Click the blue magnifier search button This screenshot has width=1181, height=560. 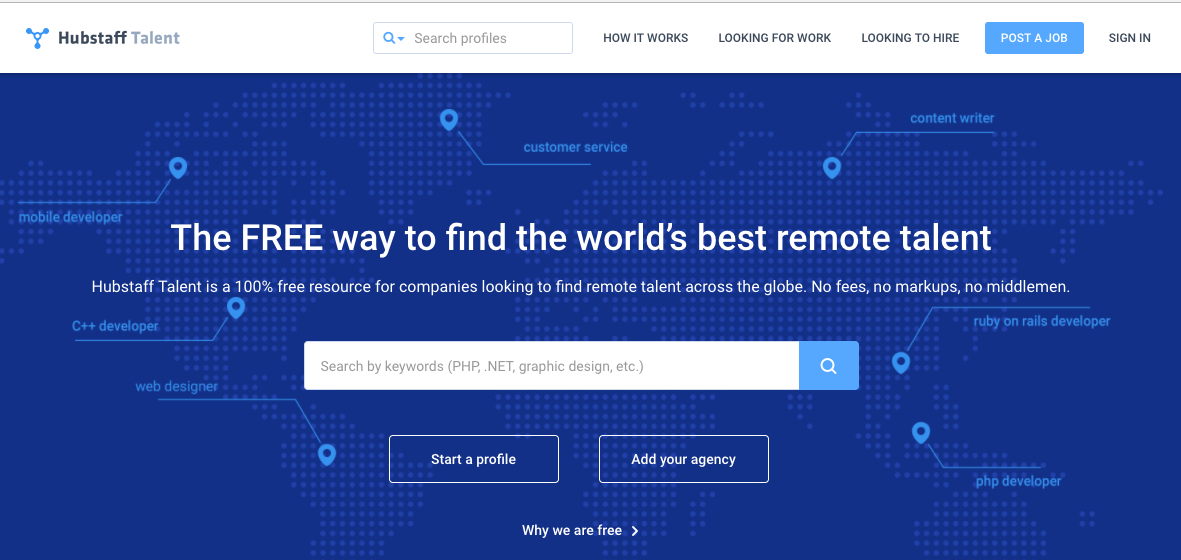(828, 366)
